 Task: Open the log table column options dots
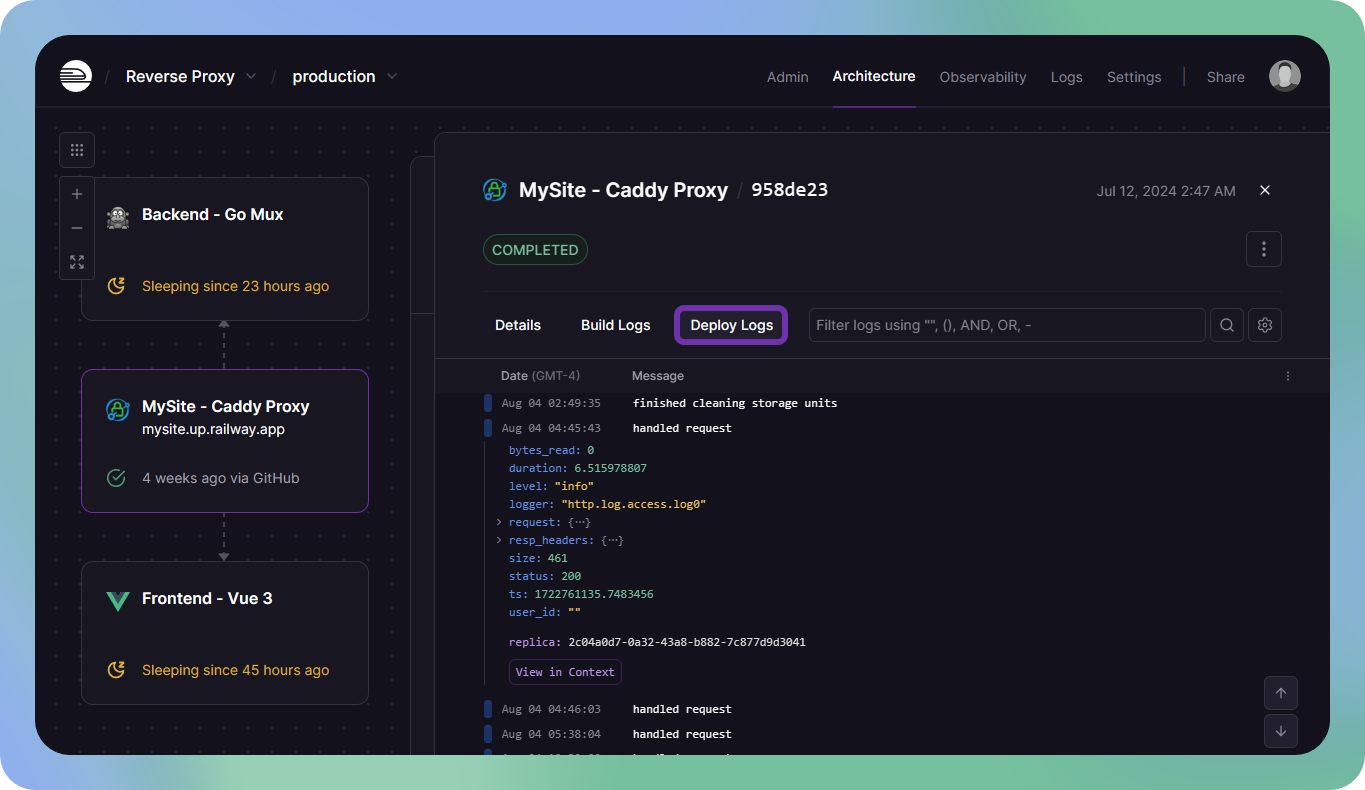coord(1288,376)
